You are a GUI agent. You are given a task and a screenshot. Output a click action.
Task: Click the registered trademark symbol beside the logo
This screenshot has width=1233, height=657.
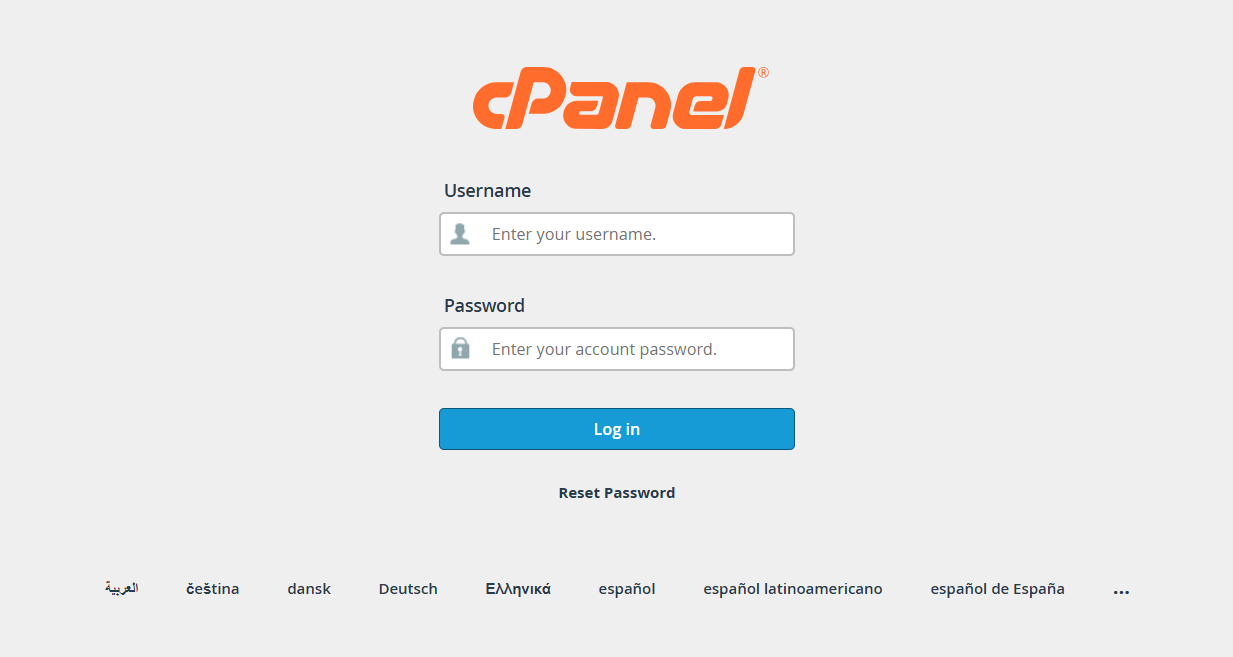(x=763, y=73)
